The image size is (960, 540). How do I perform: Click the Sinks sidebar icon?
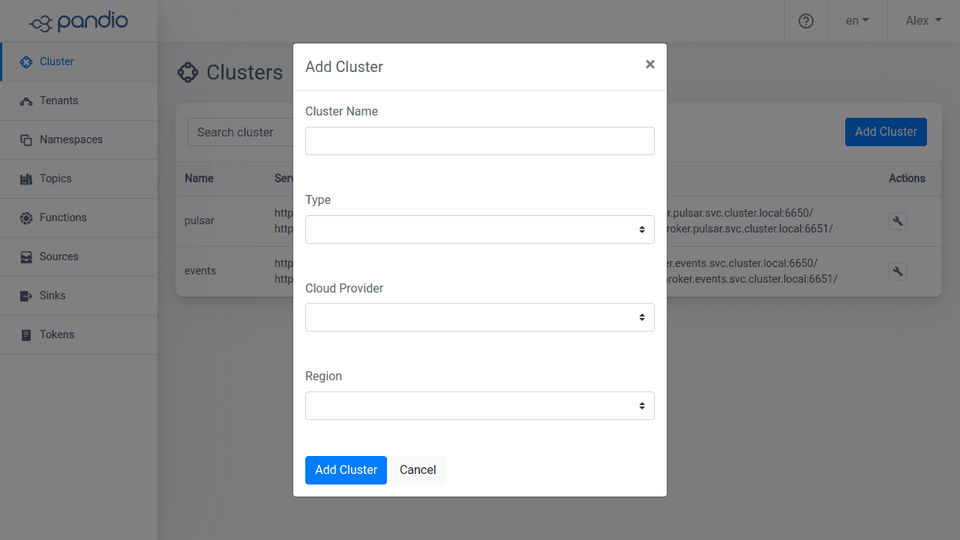point(26,296)
